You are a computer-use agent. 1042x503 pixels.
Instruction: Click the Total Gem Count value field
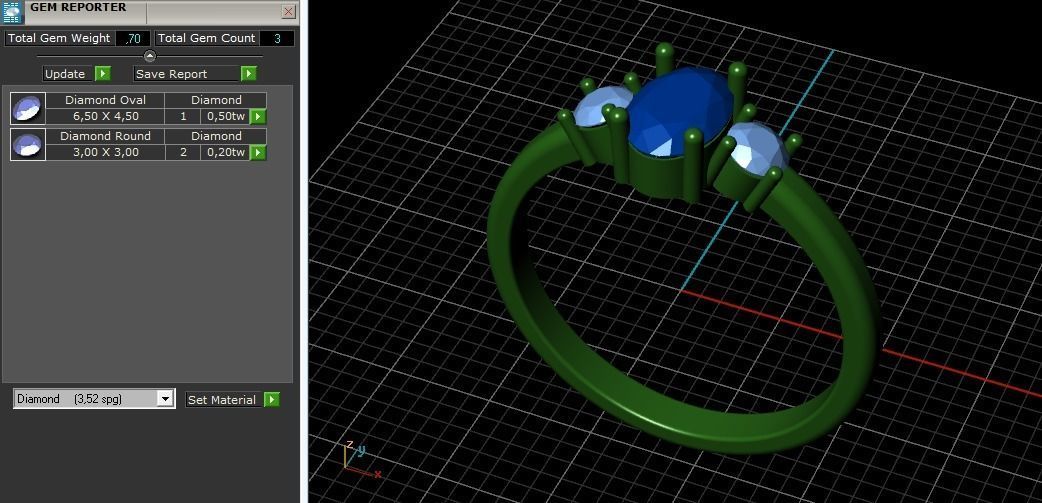point(277,39)
